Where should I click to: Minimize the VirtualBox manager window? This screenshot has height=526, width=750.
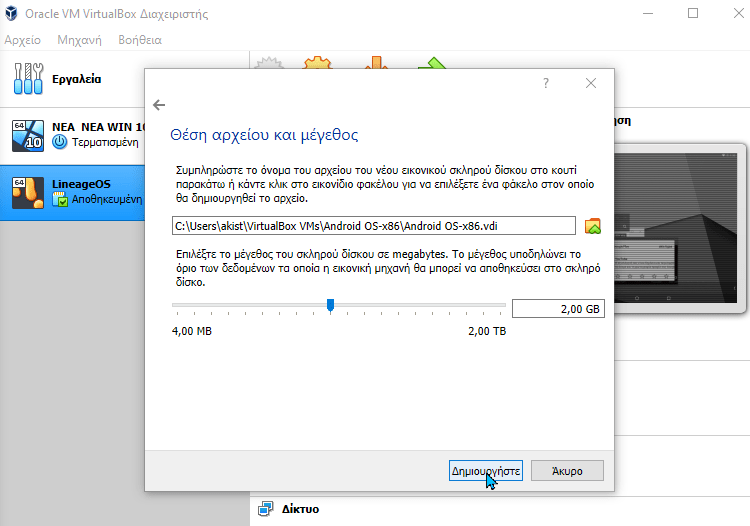648,13
